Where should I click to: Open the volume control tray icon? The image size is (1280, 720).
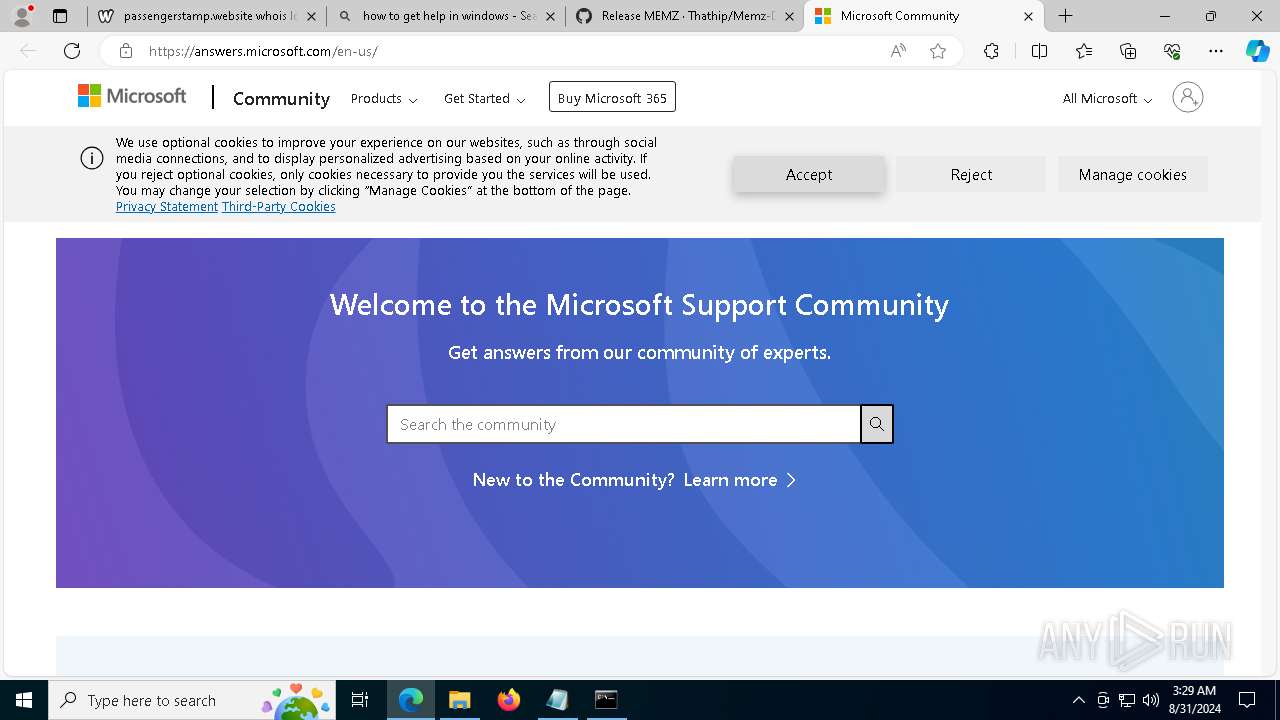click(x=1151, y=700)
